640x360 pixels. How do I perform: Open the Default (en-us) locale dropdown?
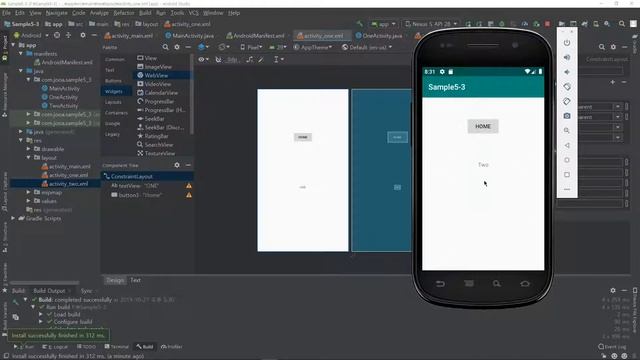tap(367, 47)
